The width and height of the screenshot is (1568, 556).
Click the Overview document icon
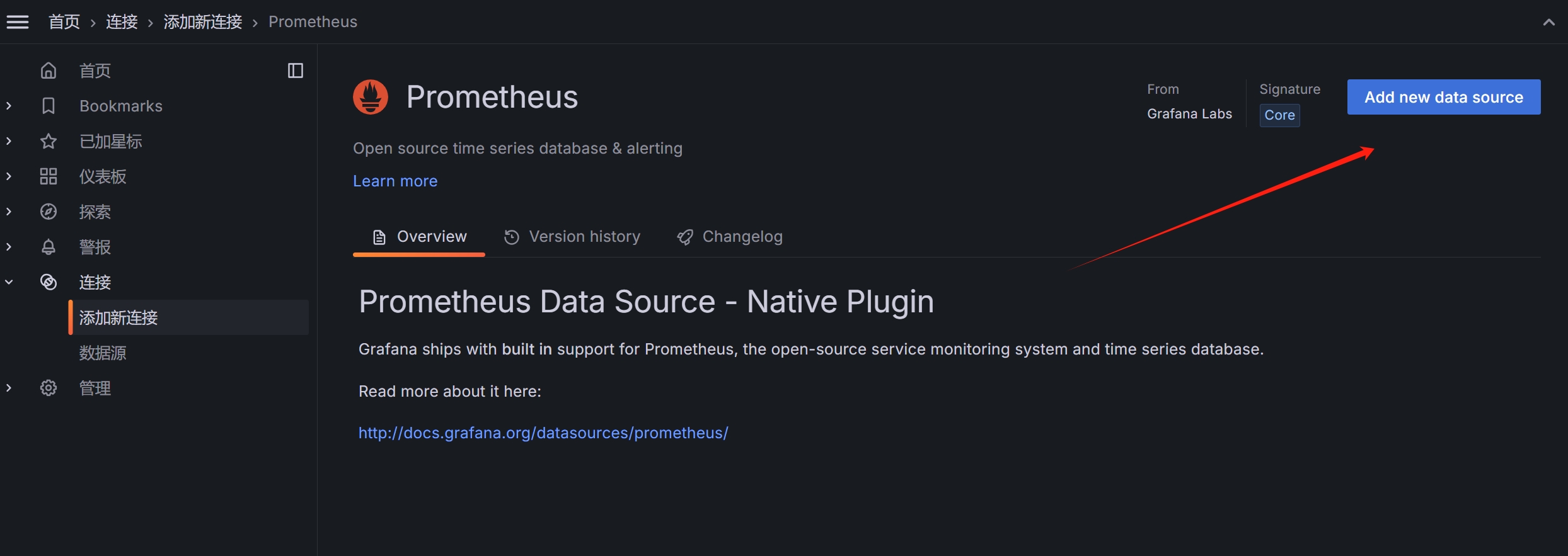(x=379, y=237)
